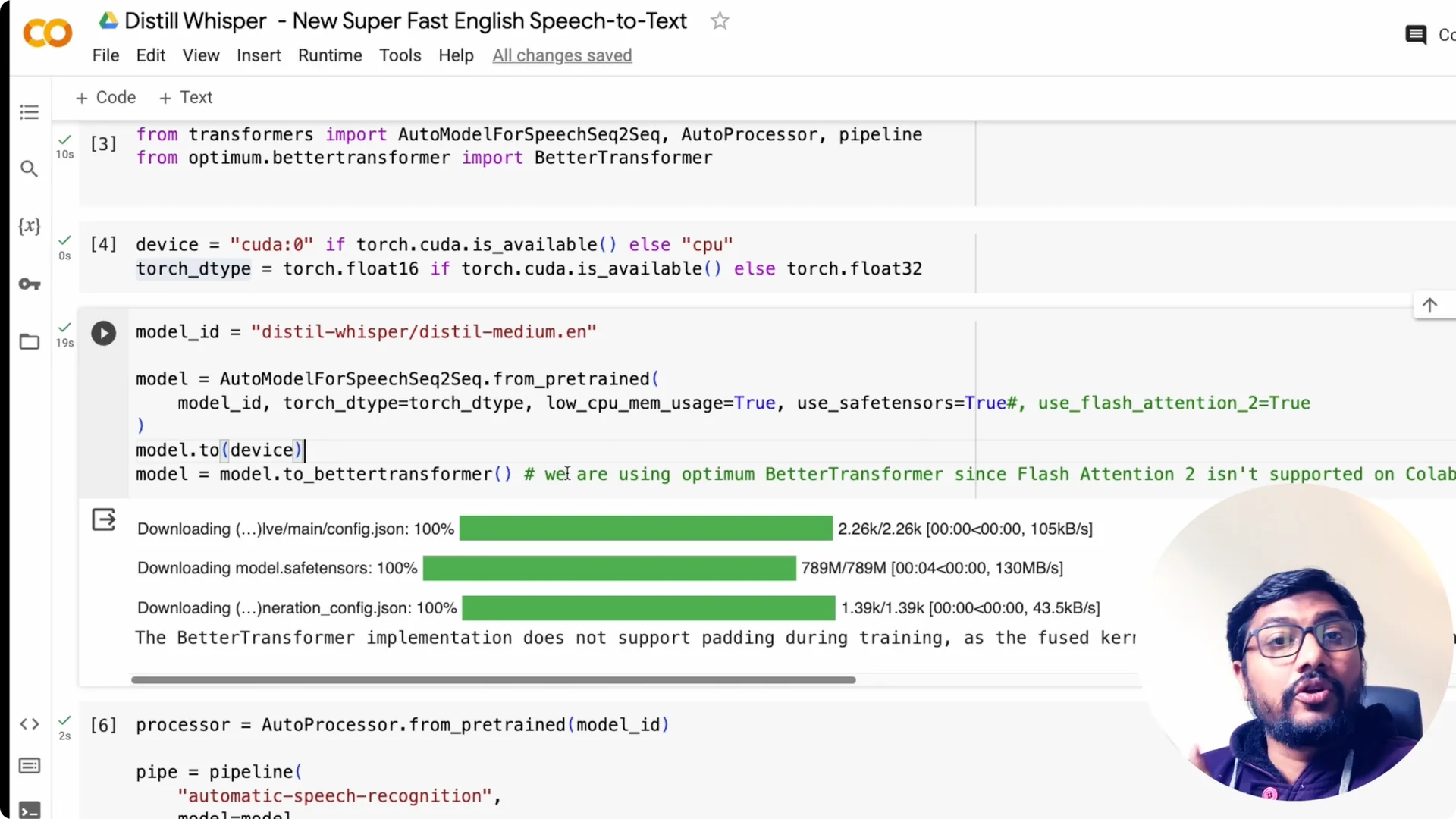Click the All changes saved link
The width and height of the screenshot is (1456, 819).
[562, 55]
